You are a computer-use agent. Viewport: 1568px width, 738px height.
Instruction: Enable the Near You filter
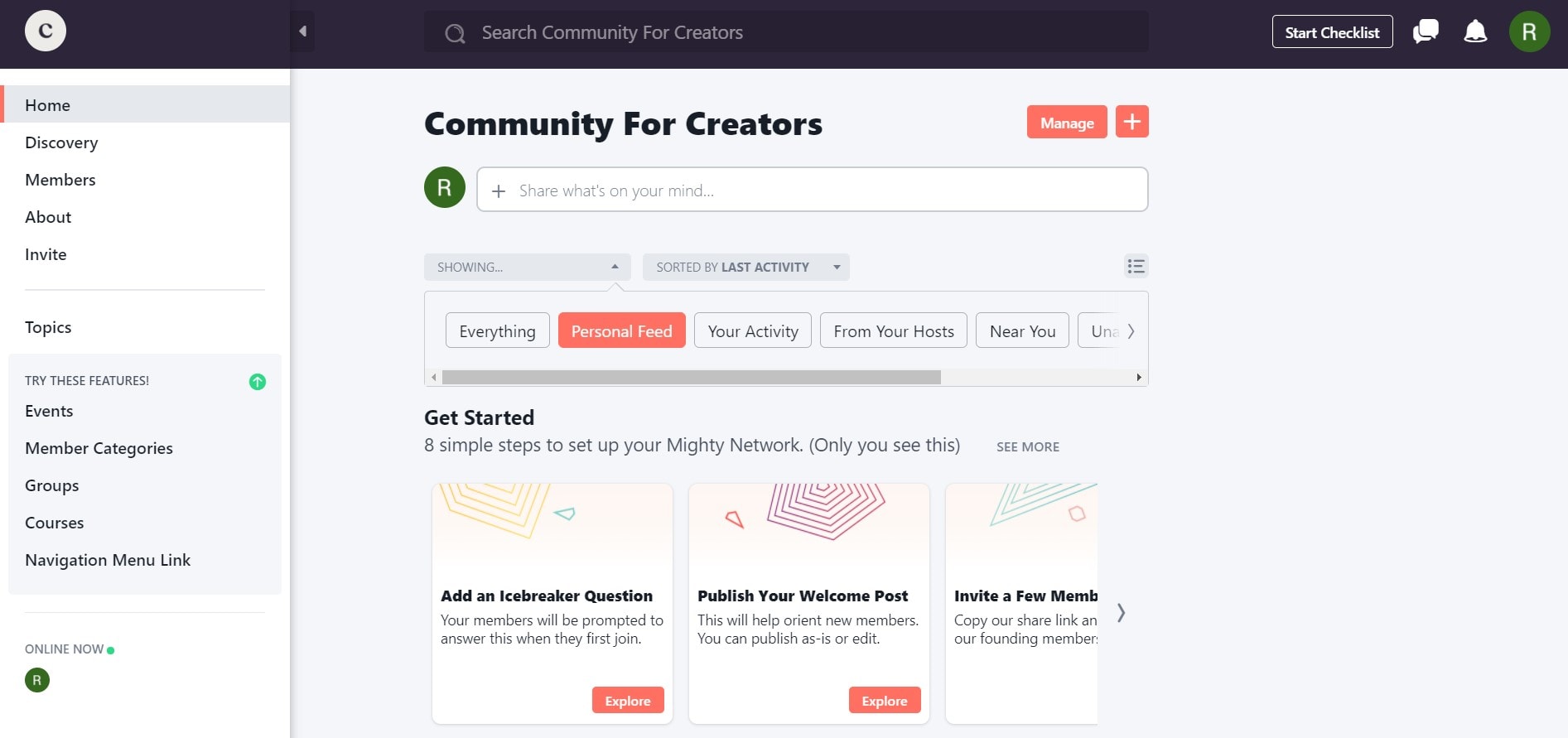pos(1022,330)
